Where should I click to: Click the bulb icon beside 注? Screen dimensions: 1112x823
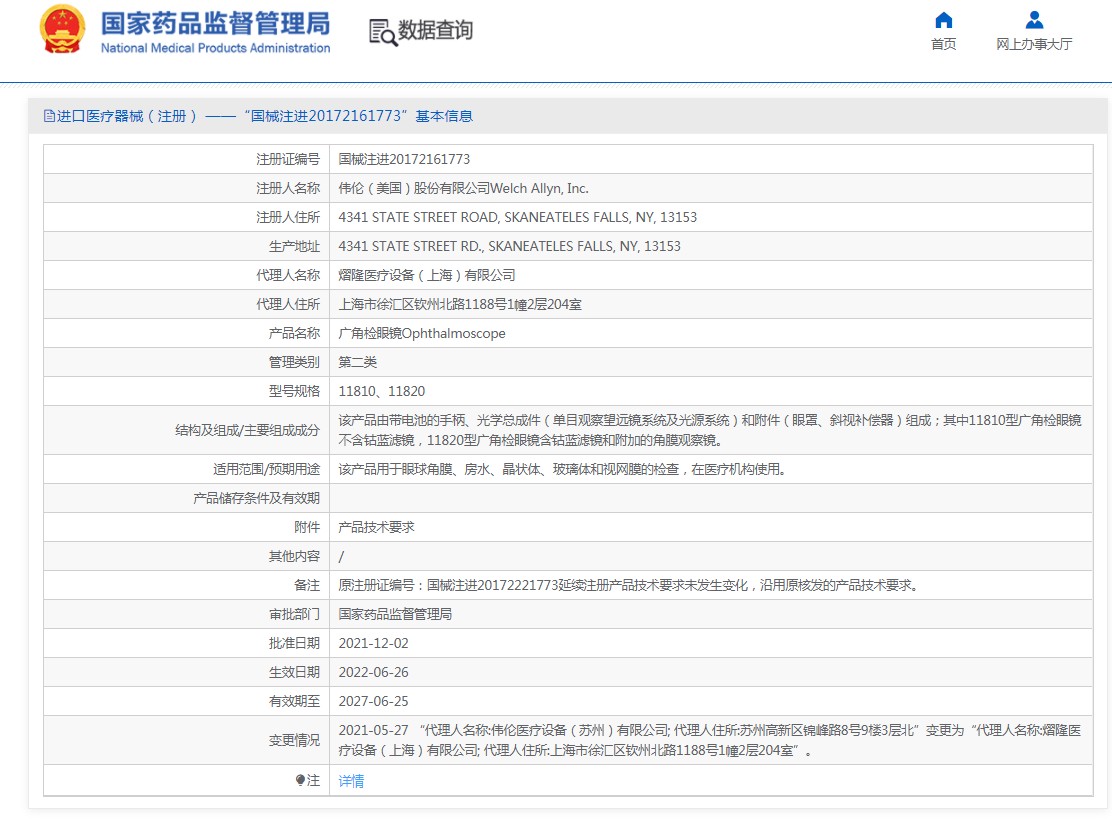coord(300,780)
